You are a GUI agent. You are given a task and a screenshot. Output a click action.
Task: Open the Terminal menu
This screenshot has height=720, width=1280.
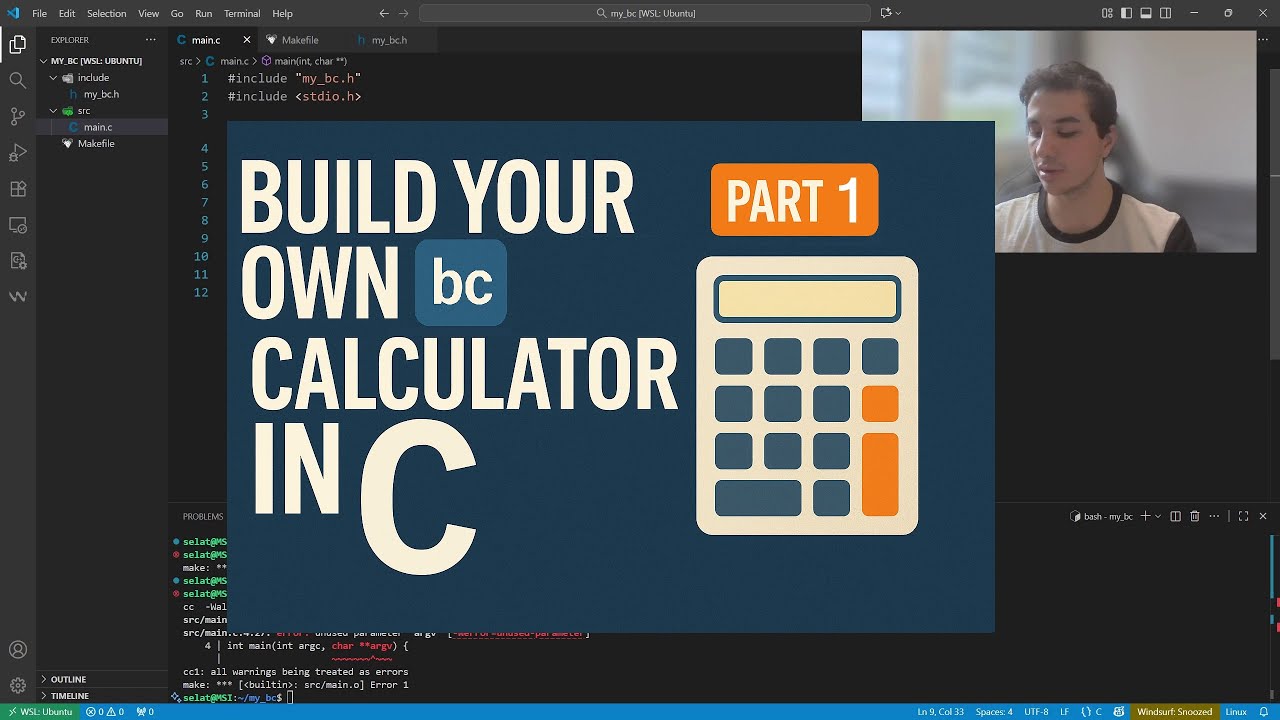point(242,13)
